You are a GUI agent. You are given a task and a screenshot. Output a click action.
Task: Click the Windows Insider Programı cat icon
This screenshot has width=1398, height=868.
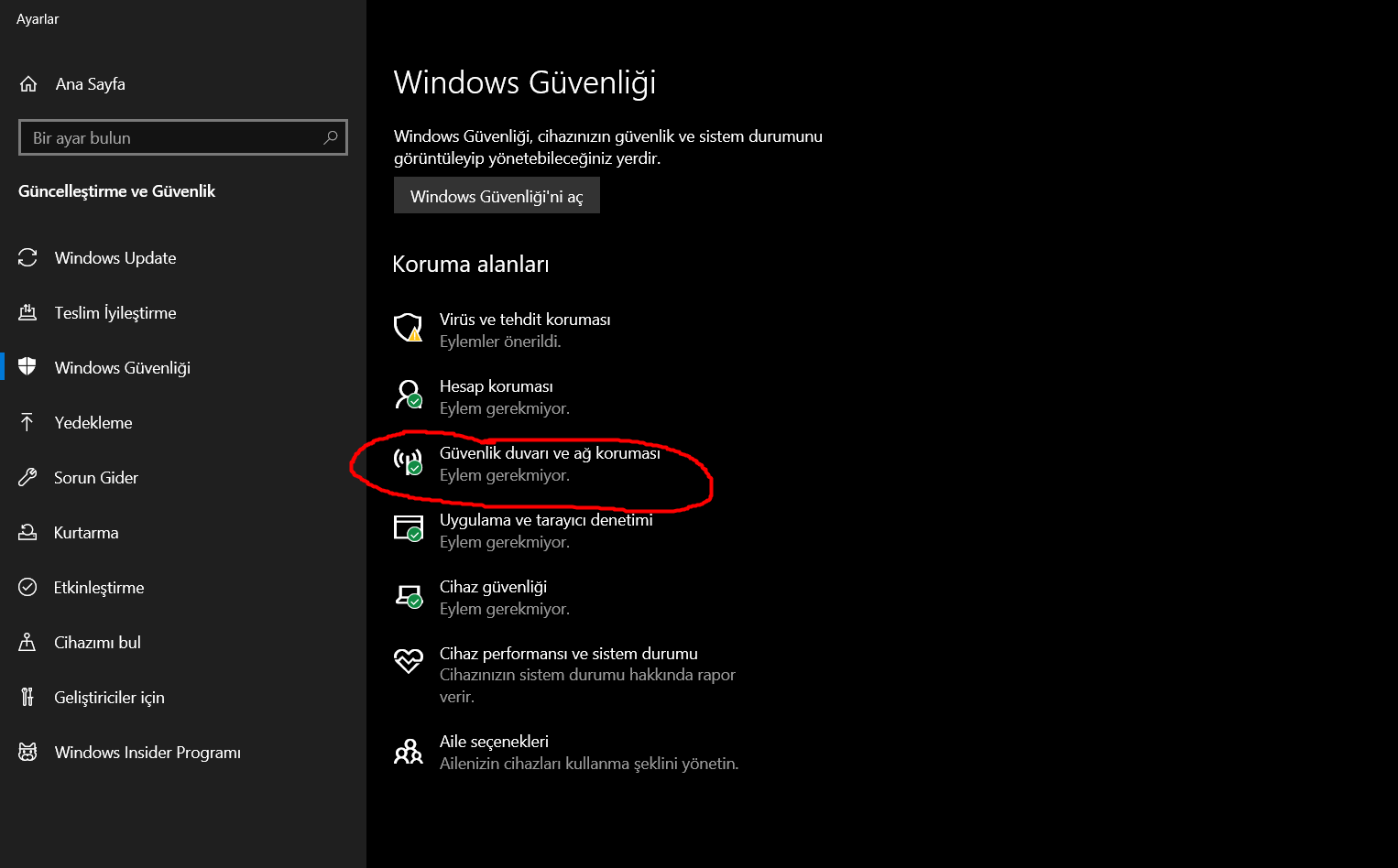[x=27, y=752]
